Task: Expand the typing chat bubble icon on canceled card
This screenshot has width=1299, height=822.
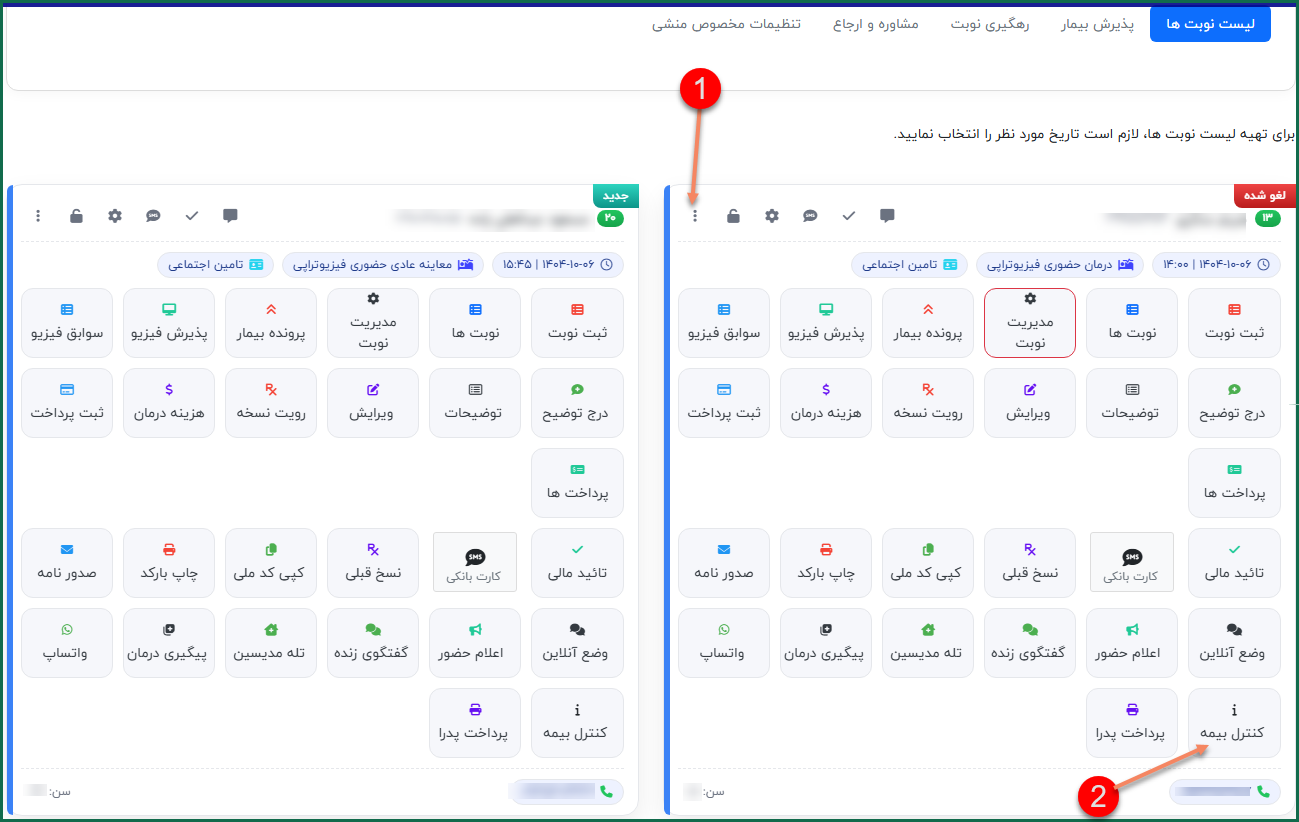Action: click(x=810, y=216)
